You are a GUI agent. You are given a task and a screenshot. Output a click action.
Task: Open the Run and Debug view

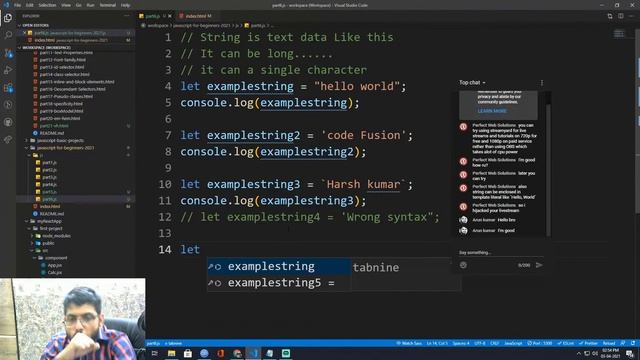point(8,70)
